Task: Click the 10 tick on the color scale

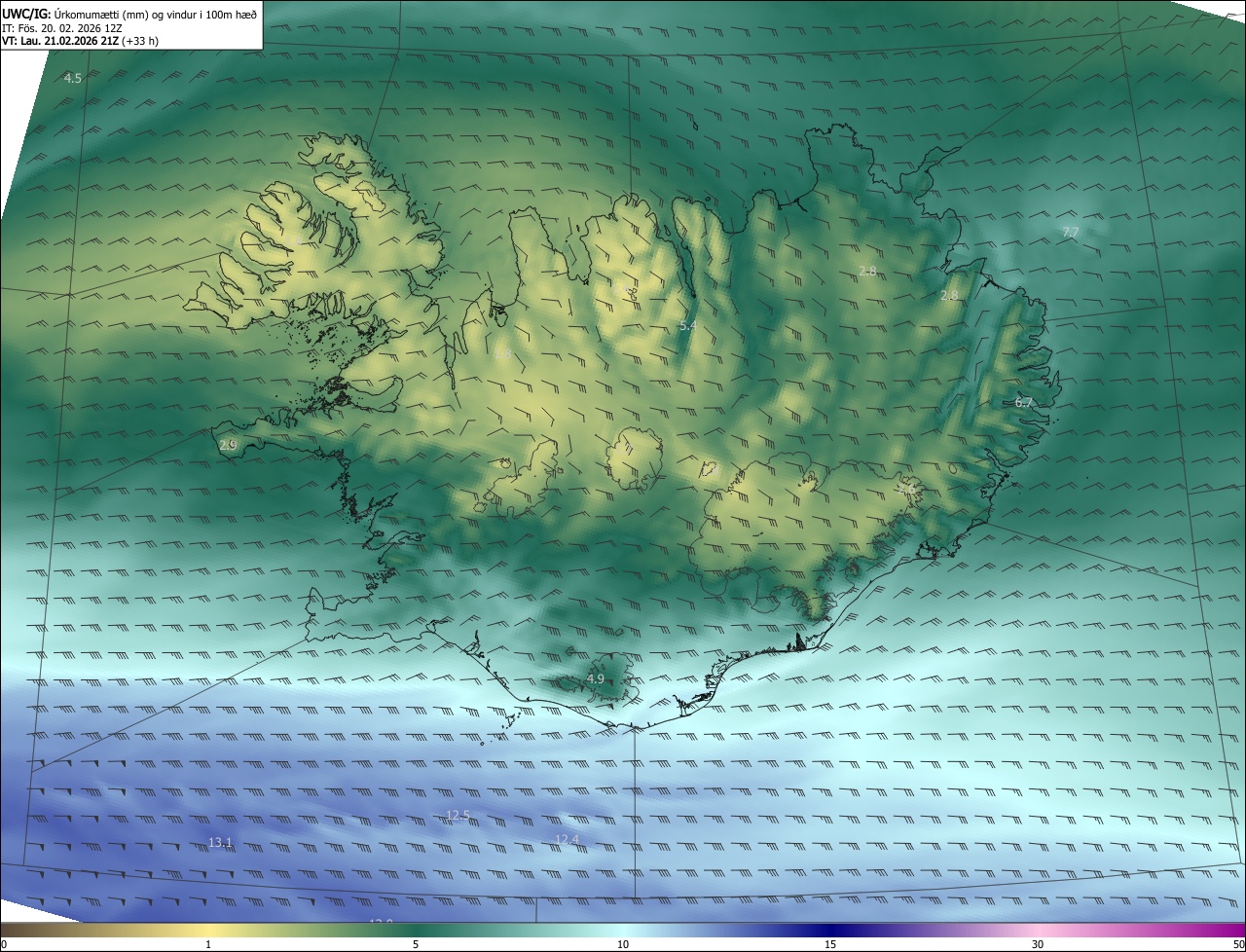Action: coord(623,944)
